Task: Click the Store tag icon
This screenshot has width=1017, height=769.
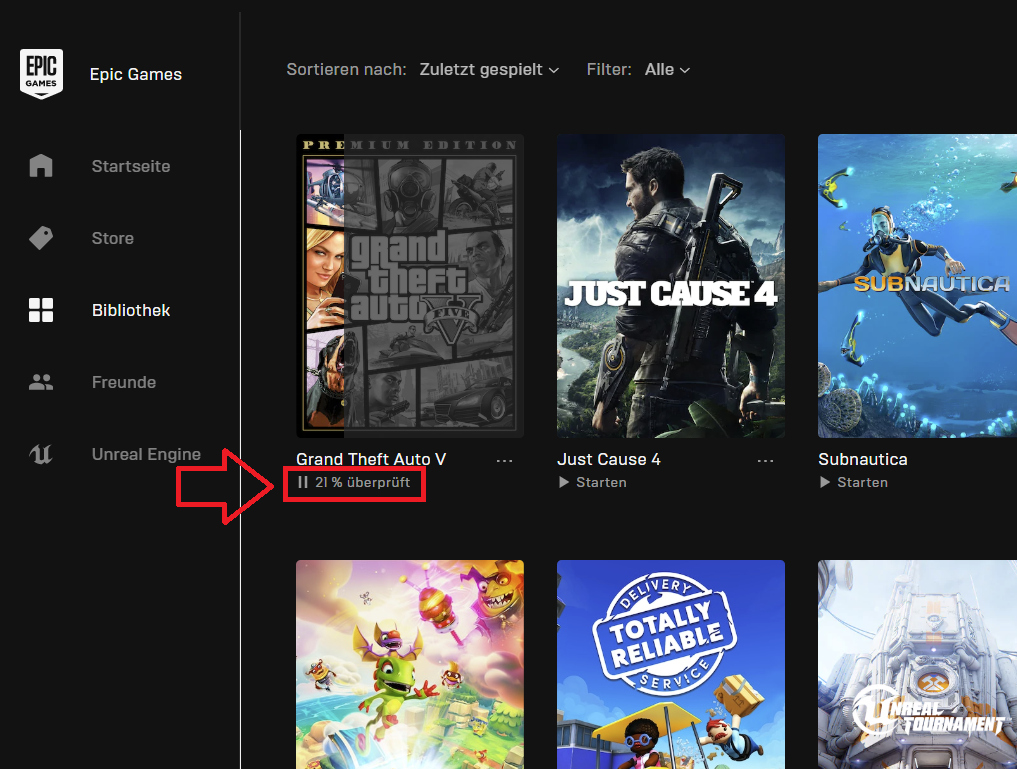Action: (x=41, y=238)
